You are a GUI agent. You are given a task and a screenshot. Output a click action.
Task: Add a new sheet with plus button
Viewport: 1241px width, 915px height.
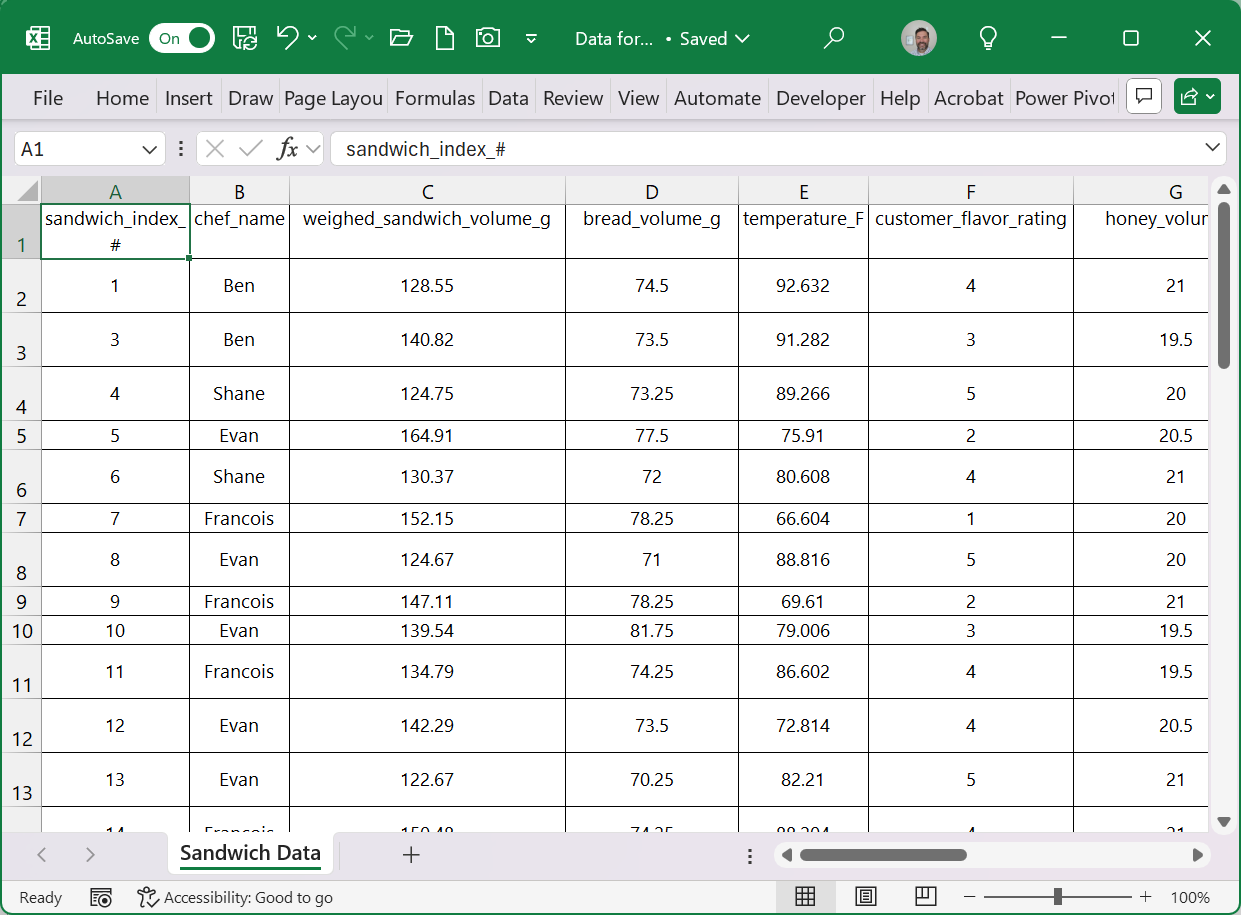411,854
